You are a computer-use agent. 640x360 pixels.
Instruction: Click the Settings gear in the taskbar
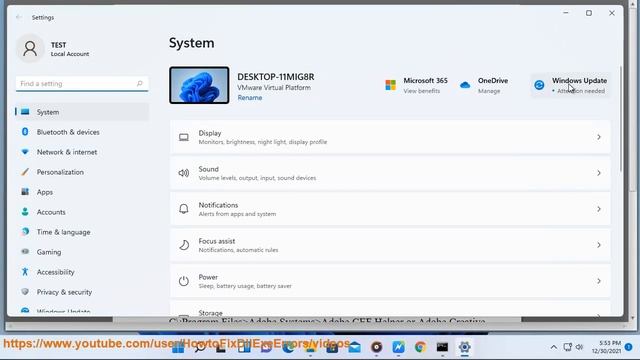pyautogui.click(x=464, y=347)
